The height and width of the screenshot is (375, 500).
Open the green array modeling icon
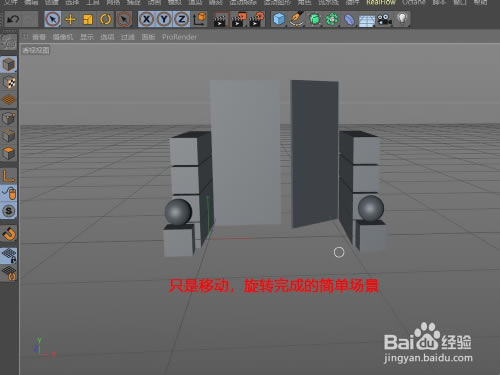(x=332, y=19)
